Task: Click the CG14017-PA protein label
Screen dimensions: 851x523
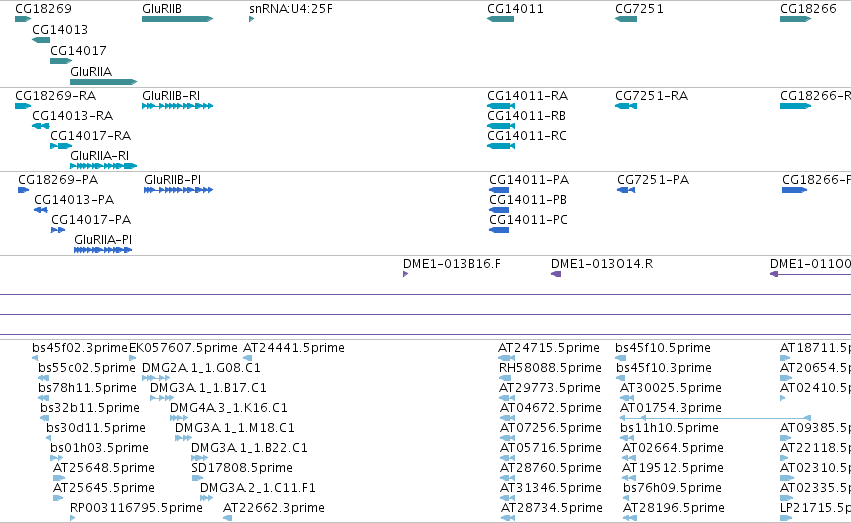Action: click(91, 220)
